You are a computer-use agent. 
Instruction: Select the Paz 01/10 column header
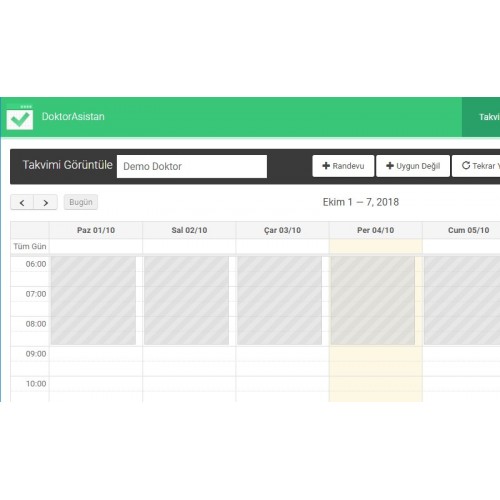pyautogui.click(x=96, y=230)
